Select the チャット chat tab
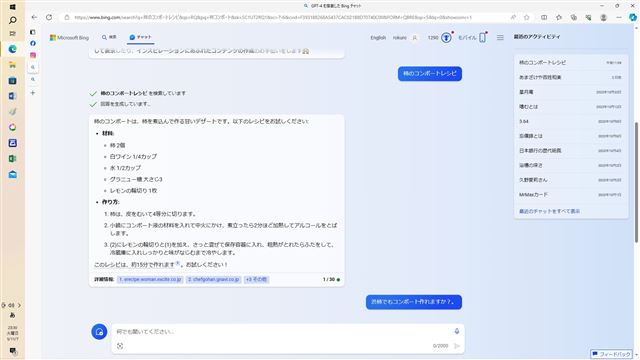This screenshot has height=360, width=640. [140, 37]
